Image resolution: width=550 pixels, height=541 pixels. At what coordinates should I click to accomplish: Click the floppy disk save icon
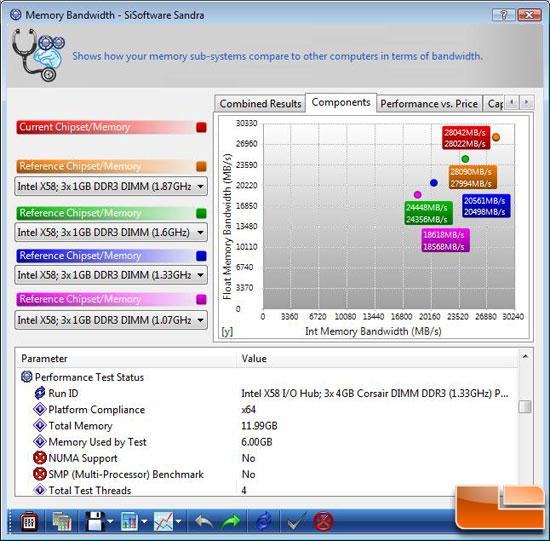tap(95, 522)
